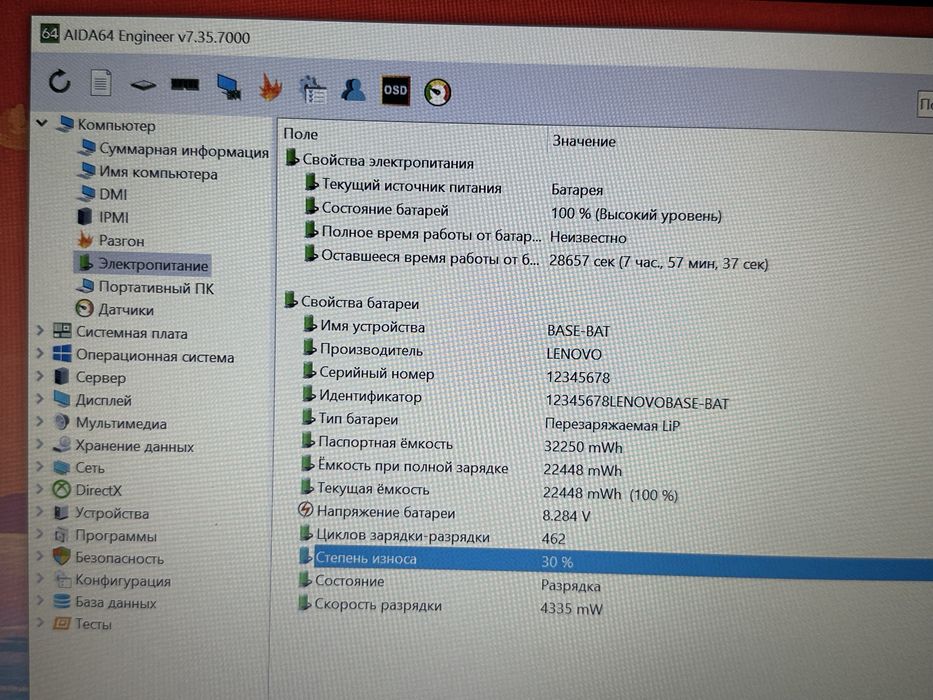Click the Refresh toolbar icon
Image resolution: width=933 pixels, height=700 pixels.
point(59,82)
